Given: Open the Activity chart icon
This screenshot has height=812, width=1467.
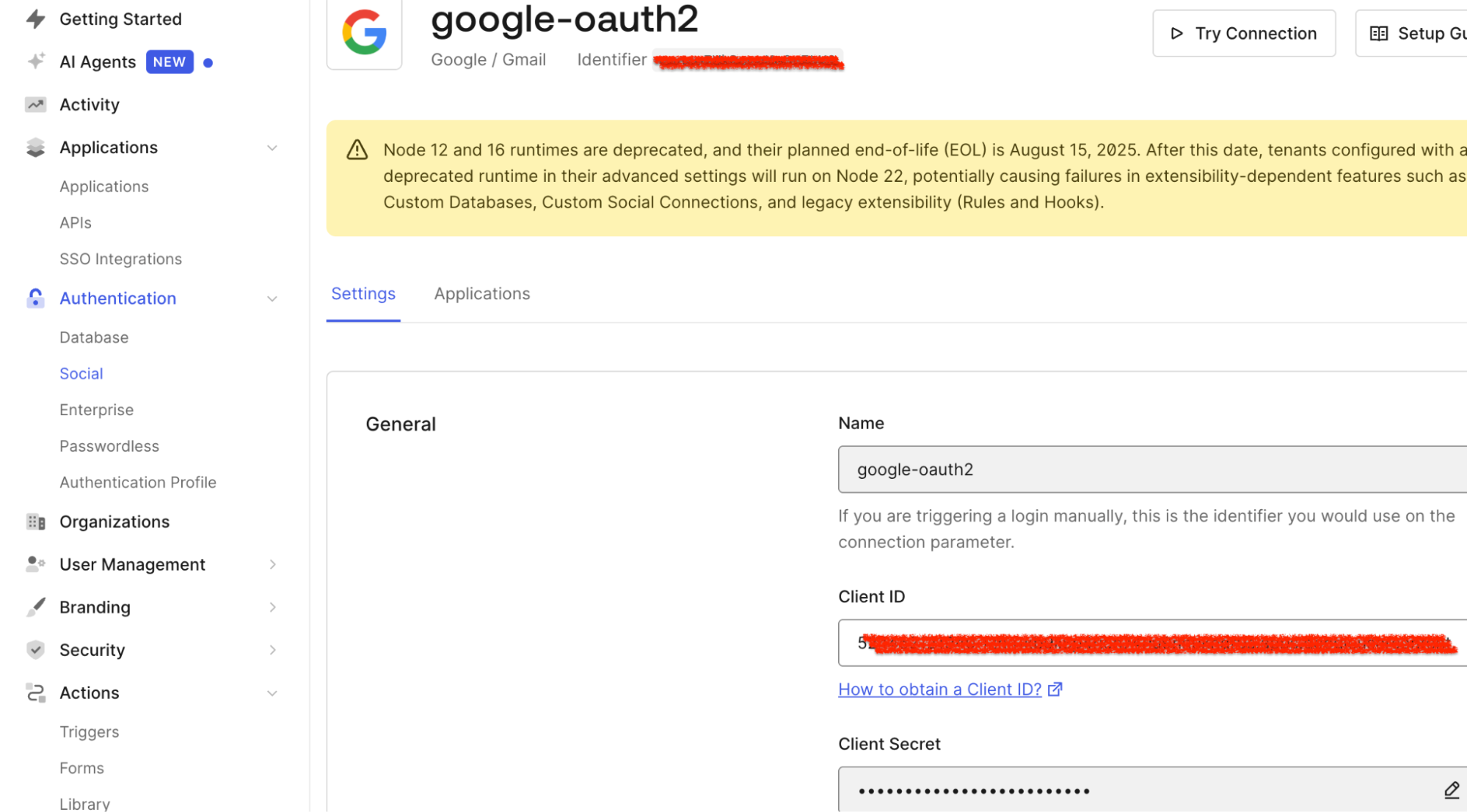Looking at the screenshot, I should click(x=35, y=104).
